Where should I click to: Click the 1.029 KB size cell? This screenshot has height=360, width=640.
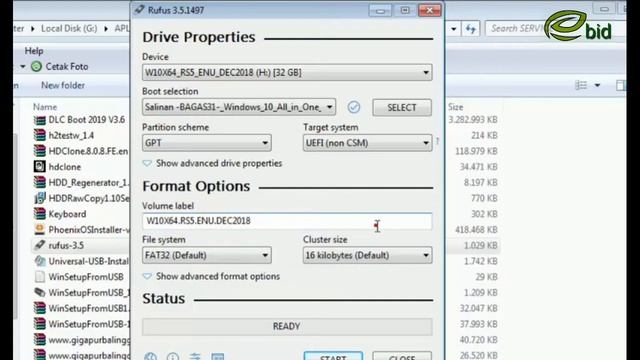pos(480,245)
